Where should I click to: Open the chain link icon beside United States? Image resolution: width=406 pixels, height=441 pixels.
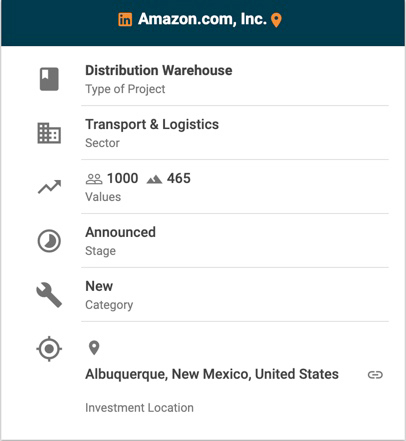click(x=375, y=375)
